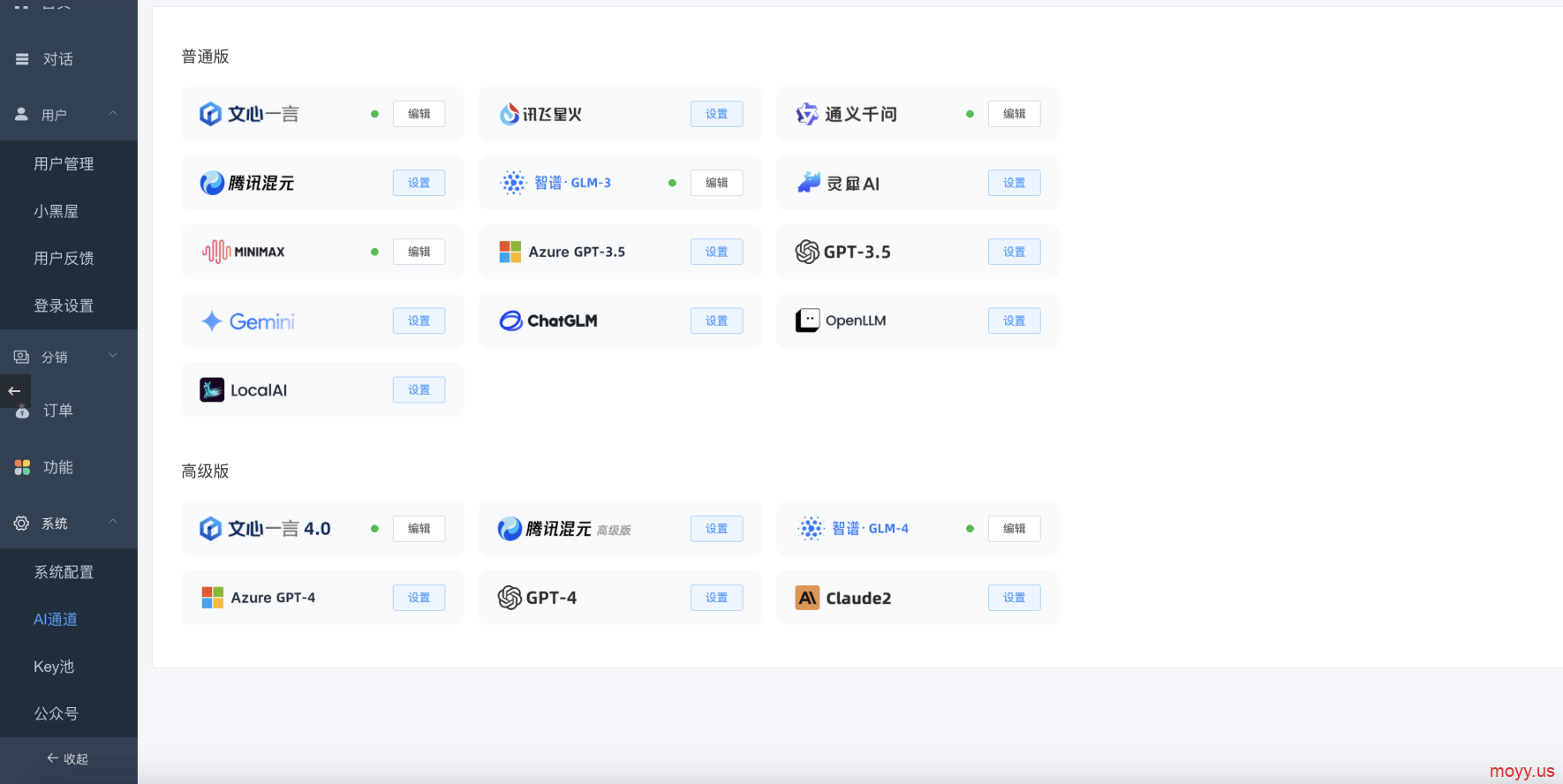1563x784 pixels.
Task: Click 设置 for LocalAI
Action: tap(419, 389)
